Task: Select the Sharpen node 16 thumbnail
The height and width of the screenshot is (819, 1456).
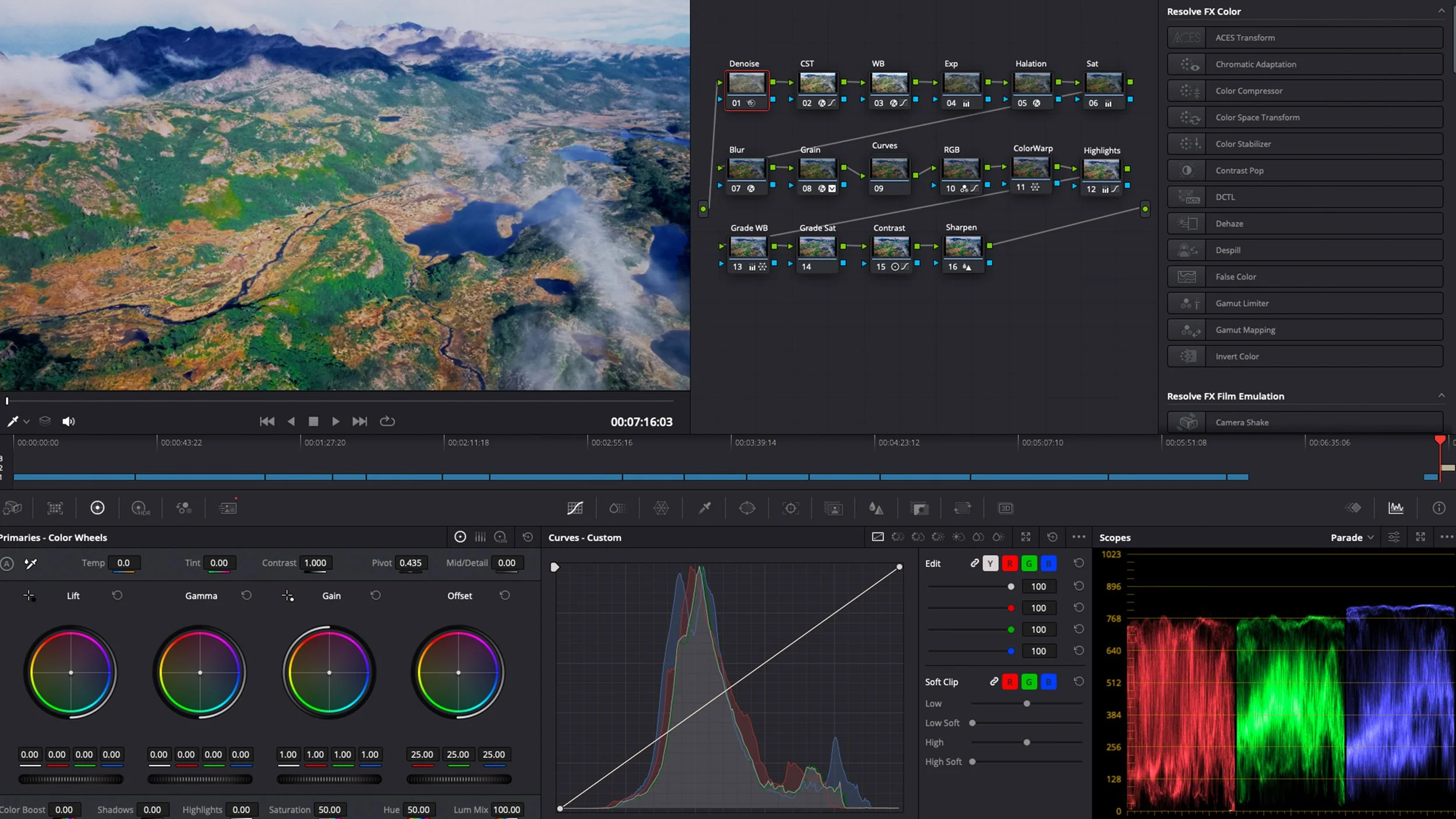Action: tap(963, 247)
